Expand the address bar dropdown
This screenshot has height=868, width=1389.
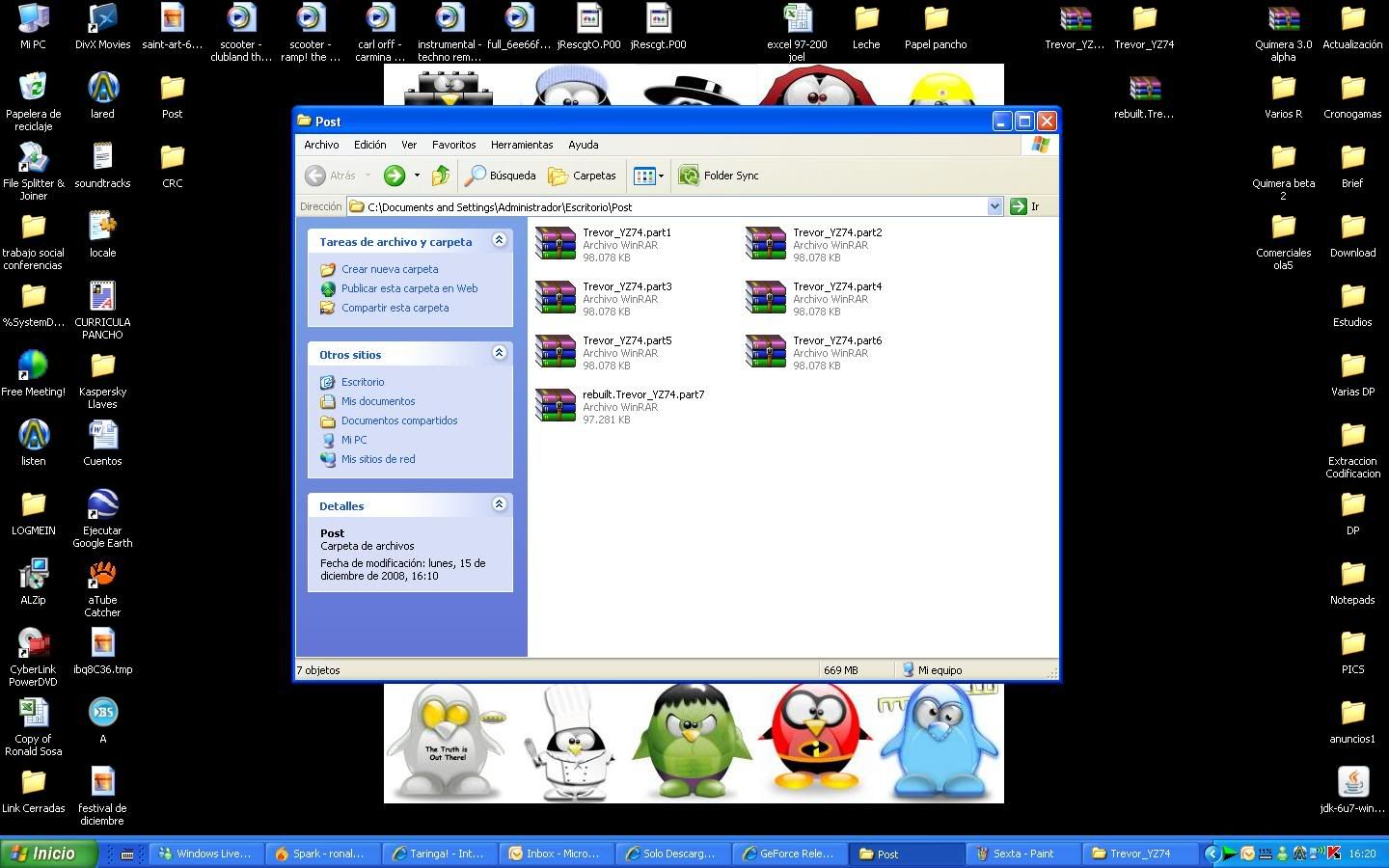coord(994,206)
